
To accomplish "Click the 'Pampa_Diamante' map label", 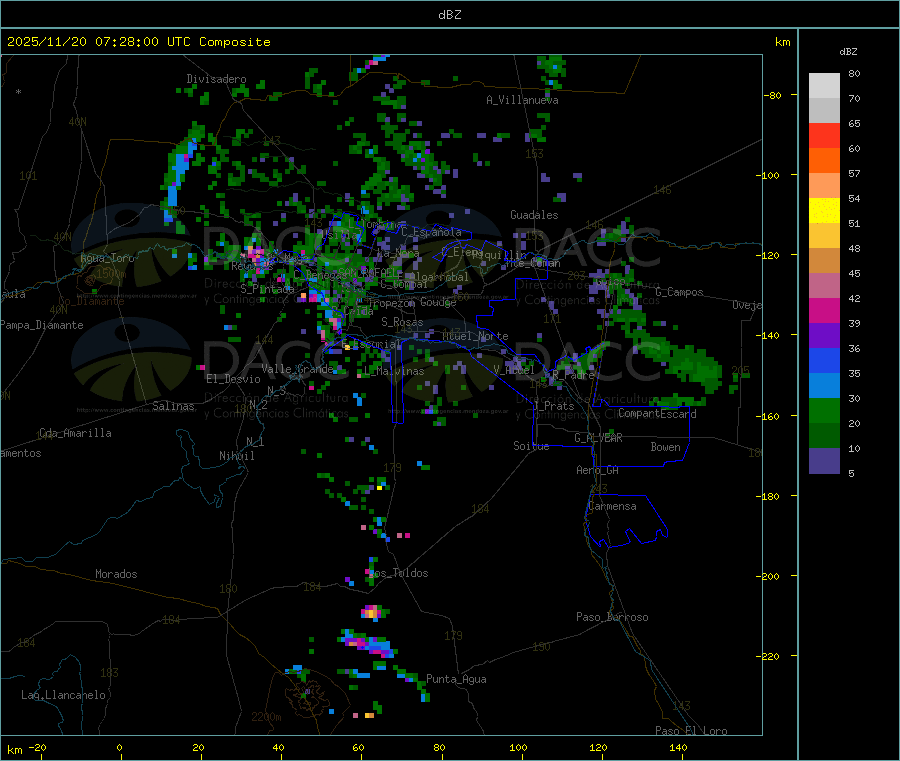I will 42,325.
